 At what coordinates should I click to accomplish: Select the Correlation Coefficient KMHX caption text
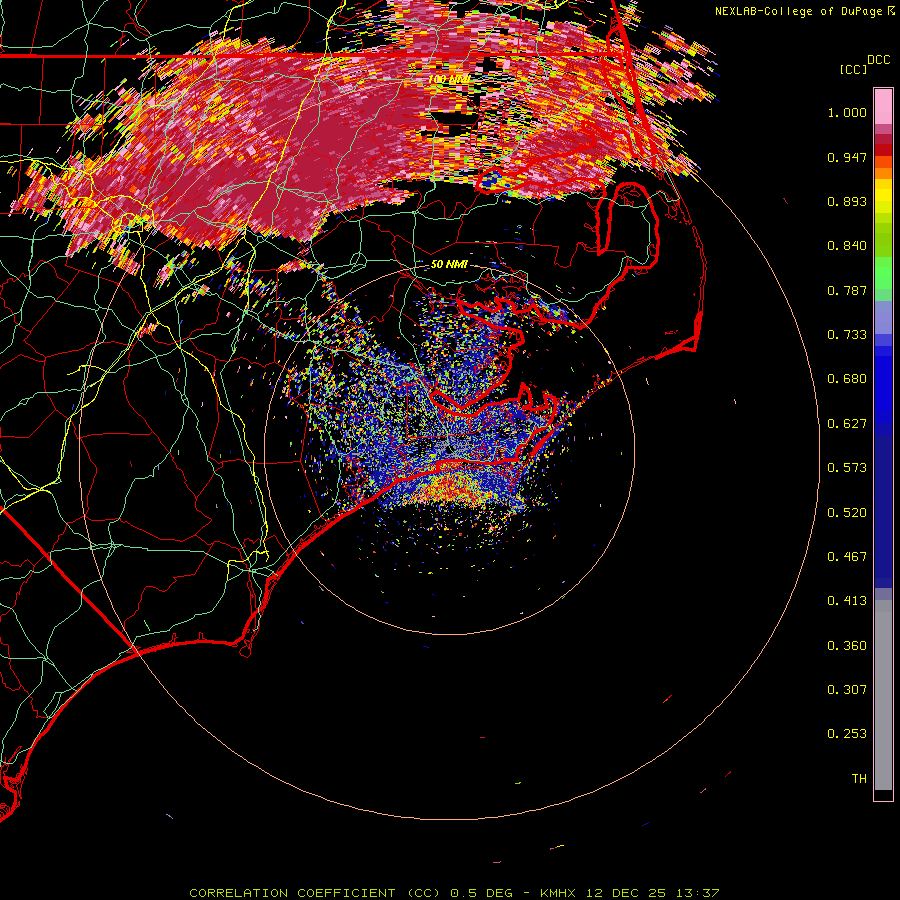pos(454,893)
